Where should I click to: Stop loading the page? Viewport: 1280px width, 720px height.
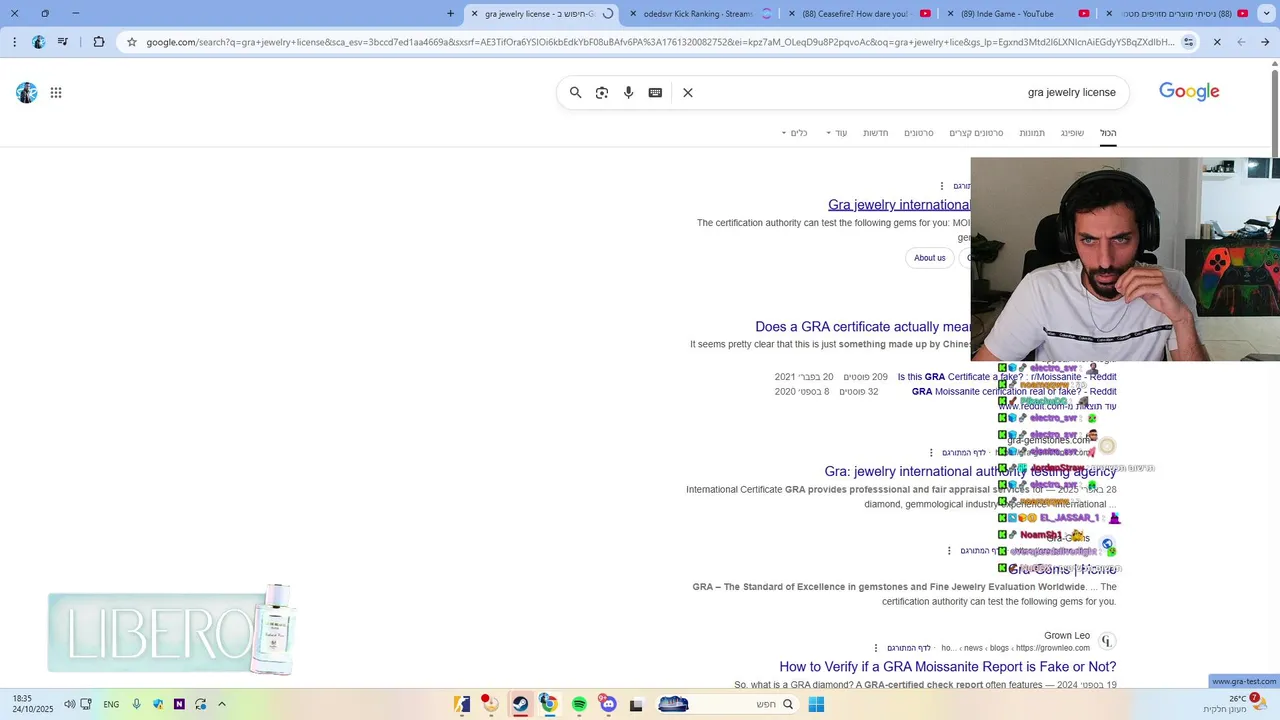(x=1217, y=42)
